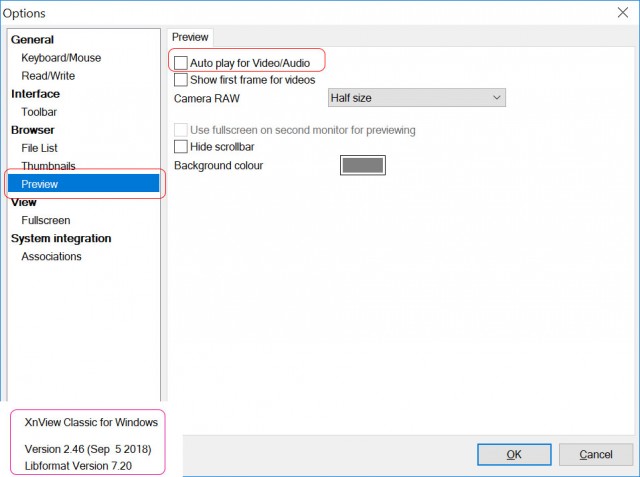This screenshot has width=640, height=477.
Task: Select the Preview tab header
Action: (190, 37)
